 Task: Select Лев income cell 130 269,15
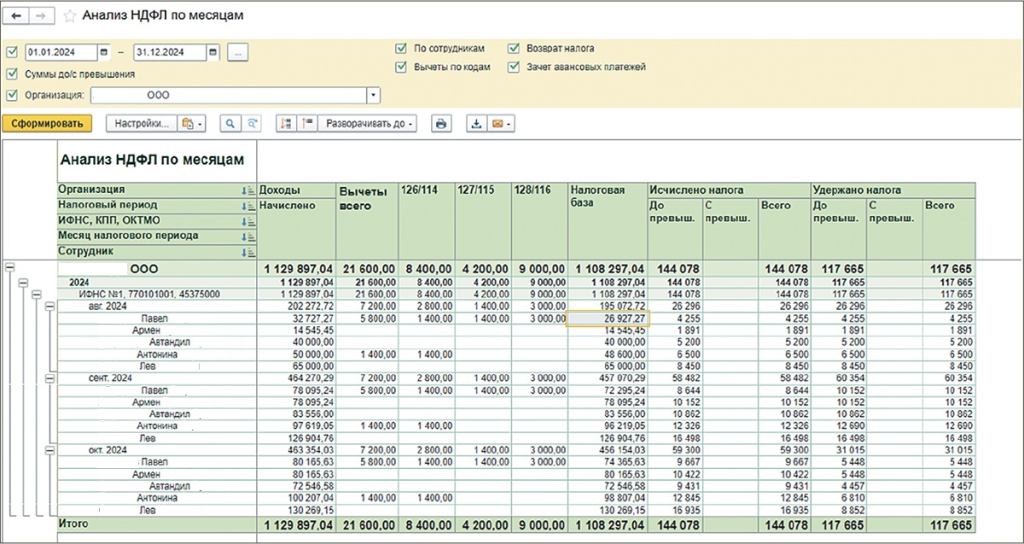pyautogui.click(x=296, y=510)
